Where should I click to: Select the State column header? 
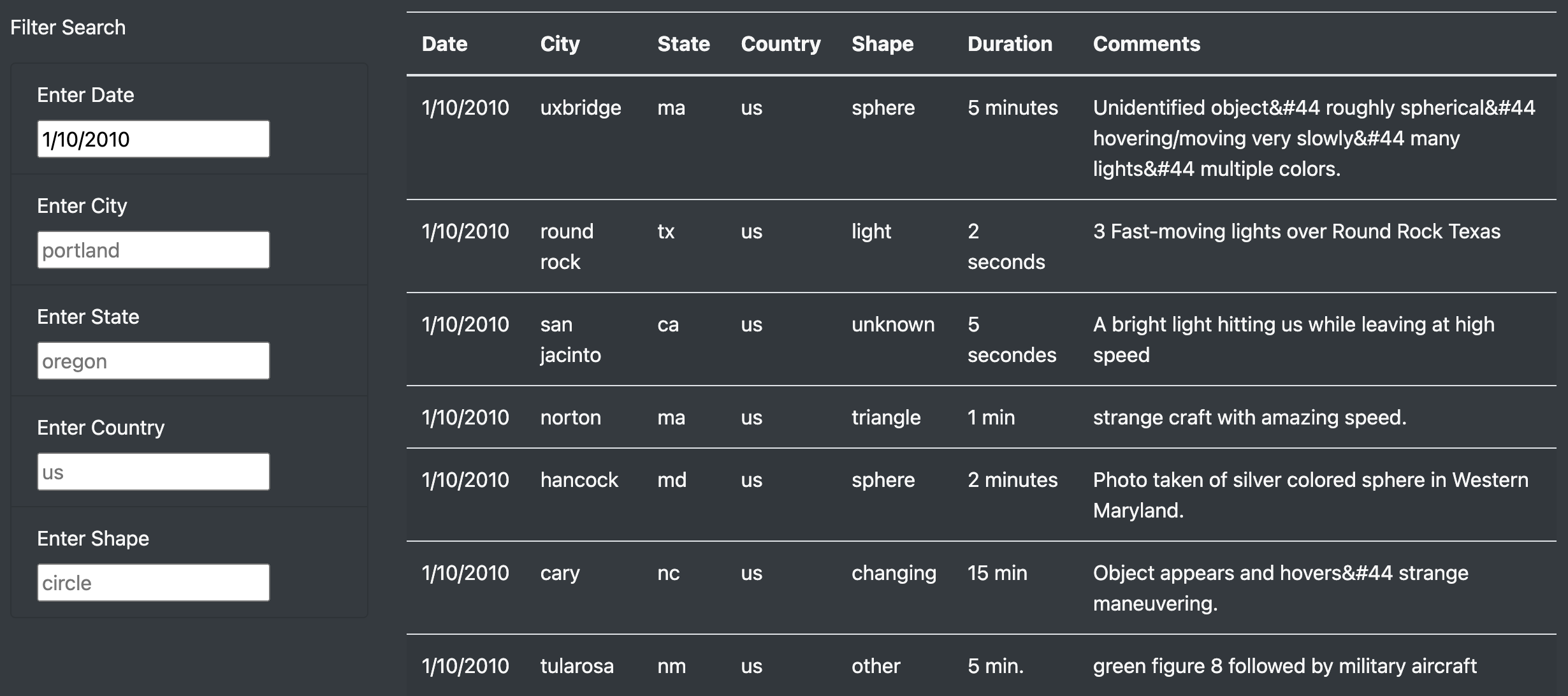point(684,43)
